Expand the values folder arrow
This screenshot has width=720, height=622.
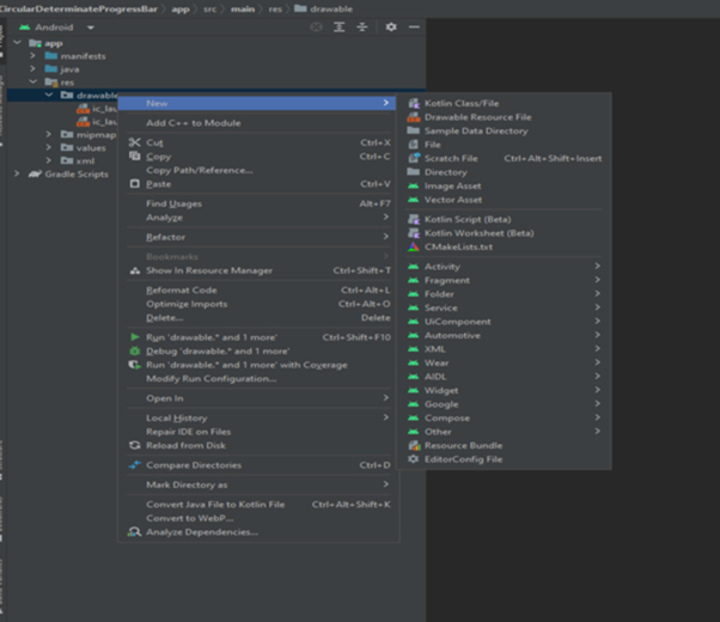click(49, 147)
